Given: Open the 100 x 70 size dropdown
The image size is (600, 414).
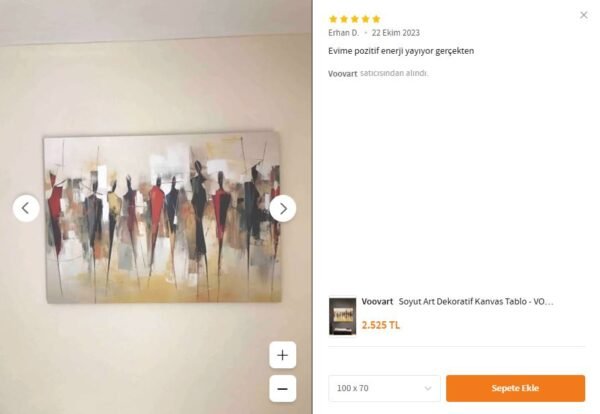Looking at the screenshot, I should pos(384,388).
